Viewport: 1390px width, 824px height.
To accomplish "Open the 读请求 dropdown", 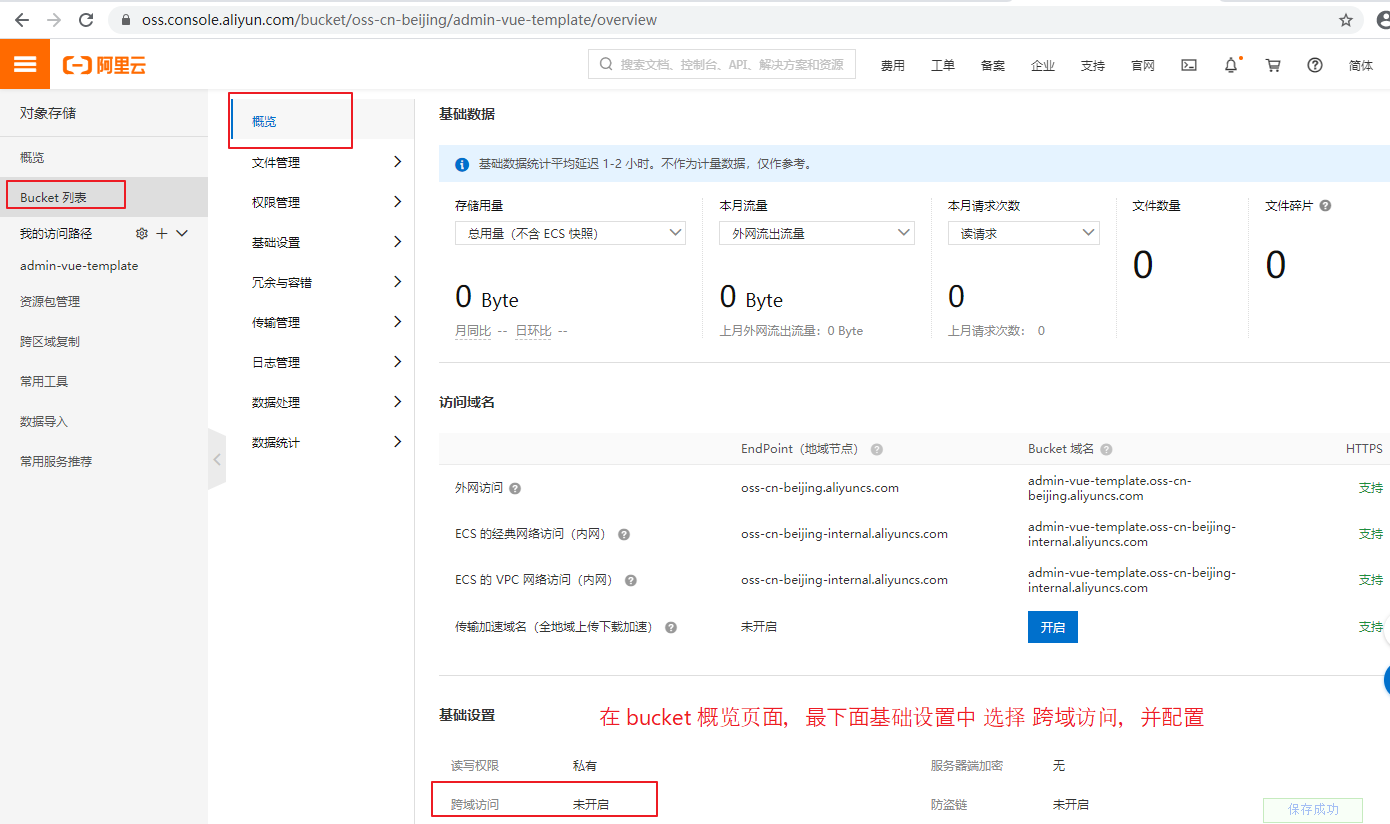I will pyautogui.click(x=1024, y=233).
